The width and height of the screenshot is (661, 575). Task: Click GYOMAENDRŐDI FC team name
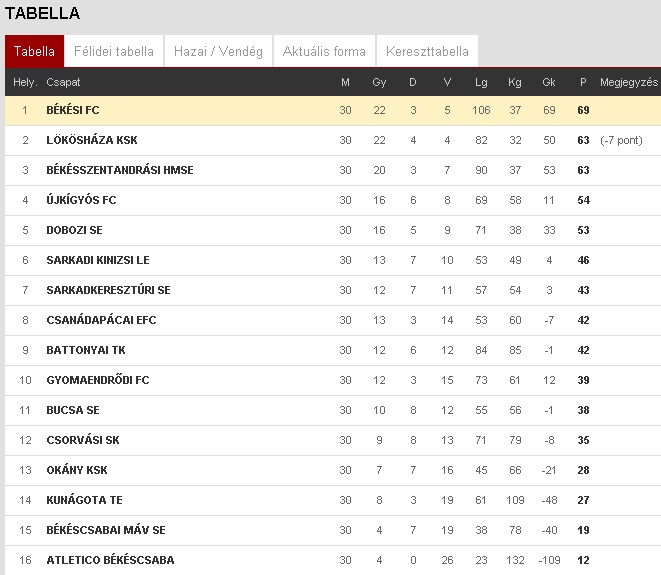98,380
